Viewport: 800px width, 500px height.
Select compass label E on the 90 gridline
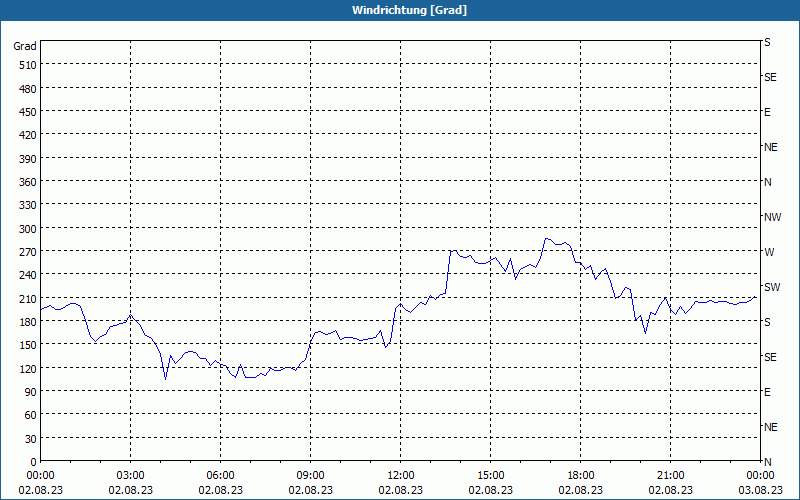click(x=767, y=392)
